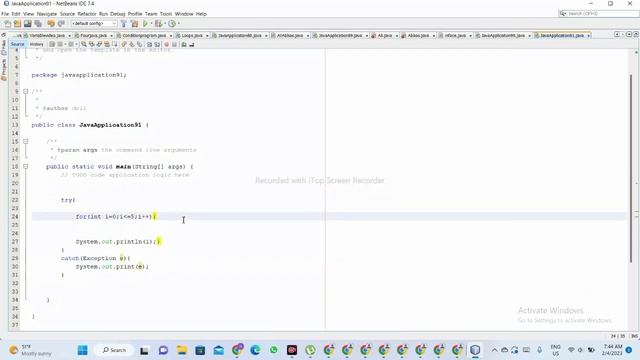Viewport: 640px width, 360px height.
Task: Select the Source view button
Action: (18, 44)
